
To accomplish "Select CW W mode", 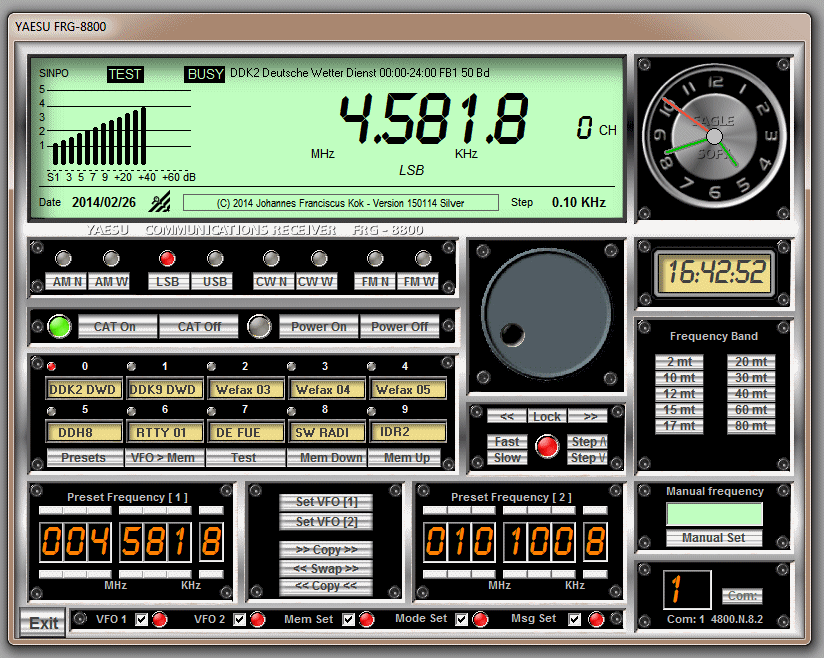I will [316, 282].
